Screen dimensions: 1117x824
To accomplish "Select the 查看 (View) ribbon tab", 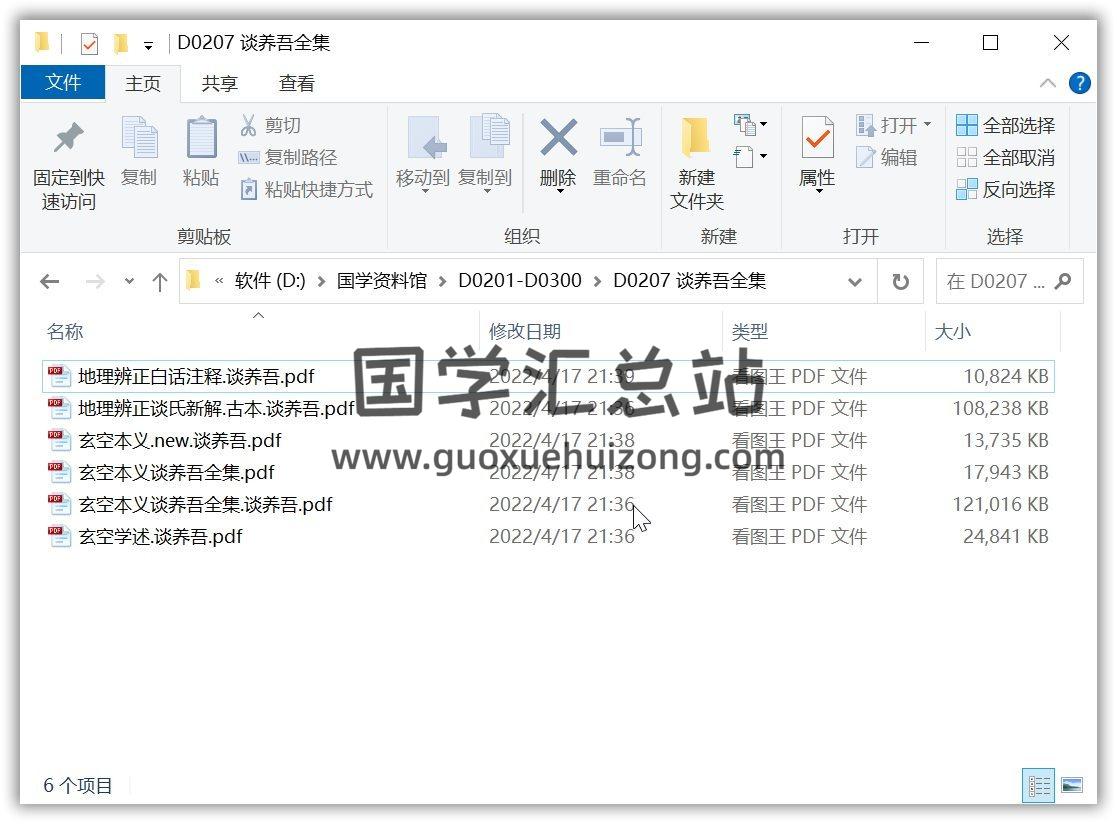I will pos(296,83).
